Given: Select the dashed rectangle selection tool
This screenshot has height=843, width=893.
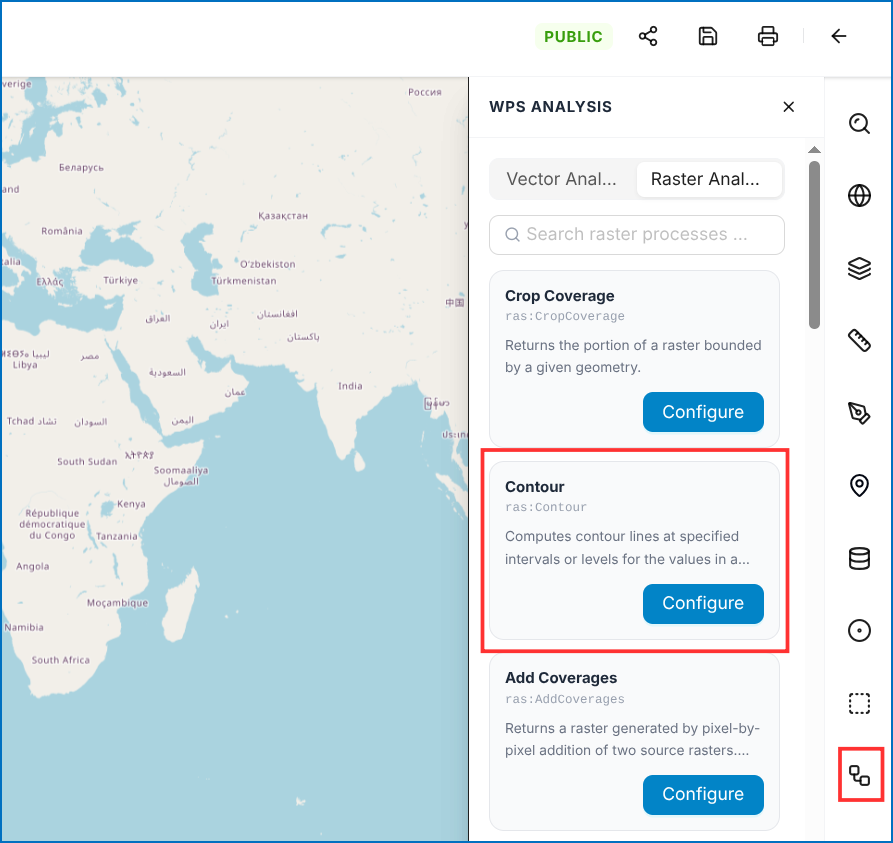Looking at the screenshot, I should click(859, 703).
